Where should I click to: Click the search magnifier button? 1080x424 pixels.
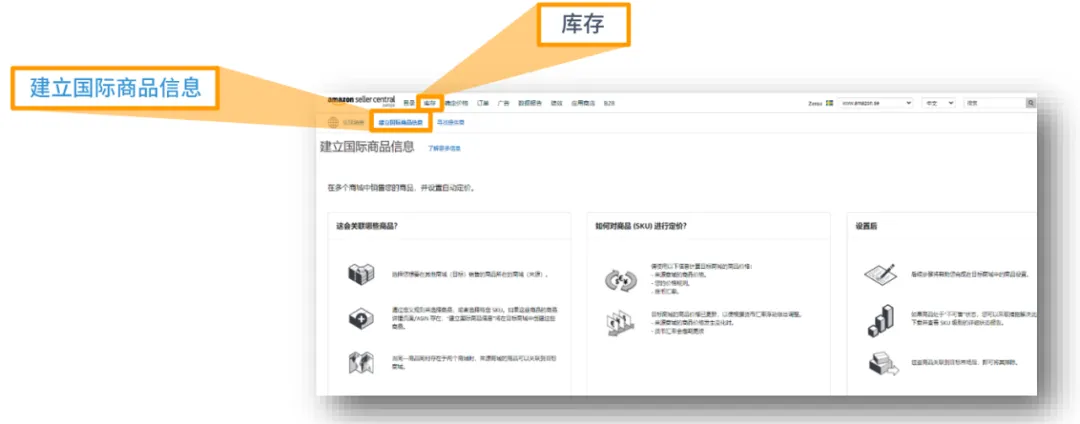pos(1030,102)
